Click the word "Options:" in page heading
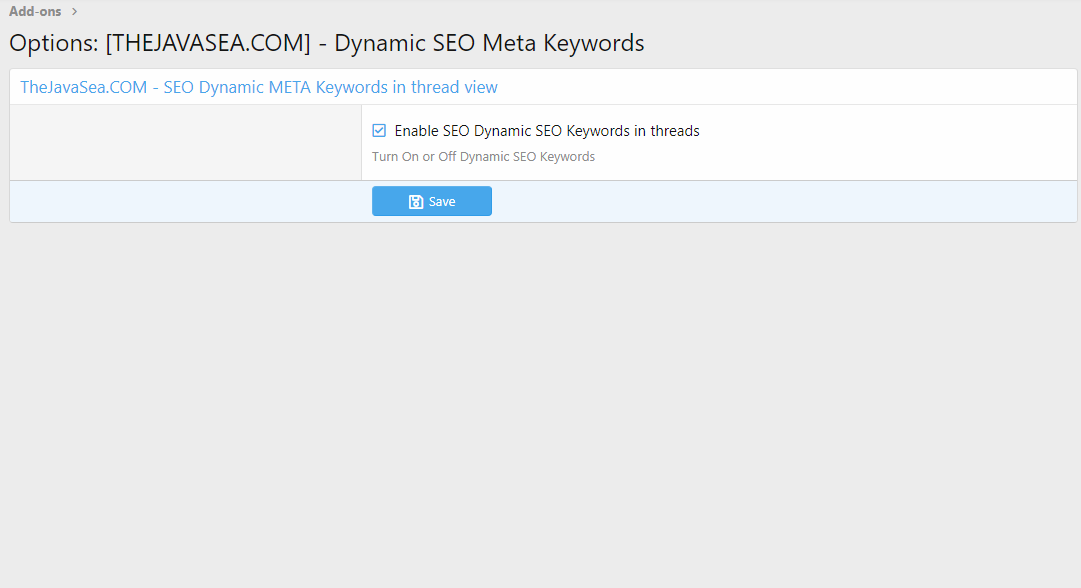Image resolution: width=1081 pixels, height=588 pixels. tap(53, 43)
